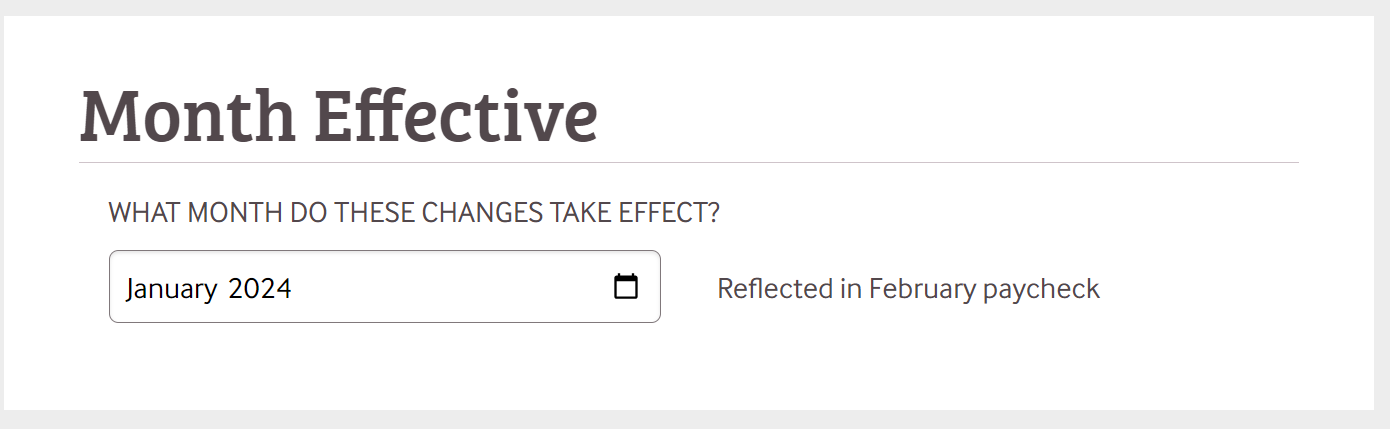
Task: Click the word "February" in the note
Action: coord(923,289)
